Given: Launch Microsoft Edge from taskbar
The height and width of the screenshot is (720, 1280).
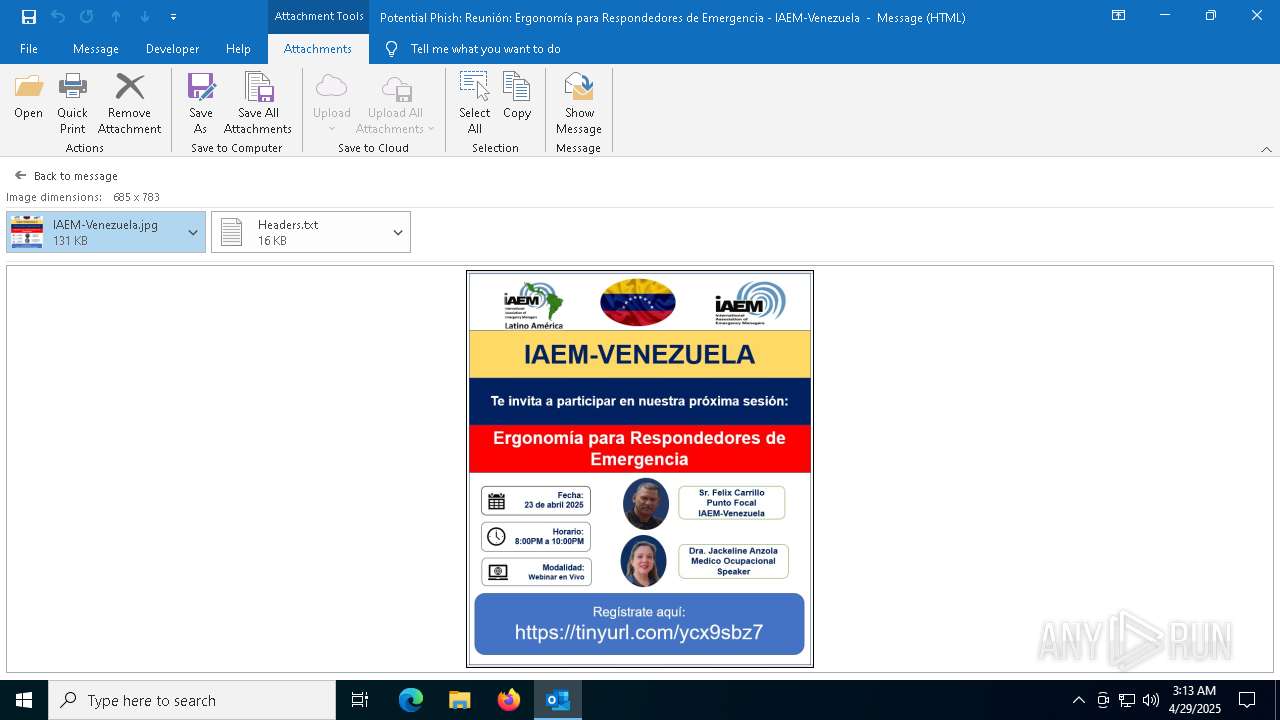Looking at the screenshot, I should (x=411, y=700).
